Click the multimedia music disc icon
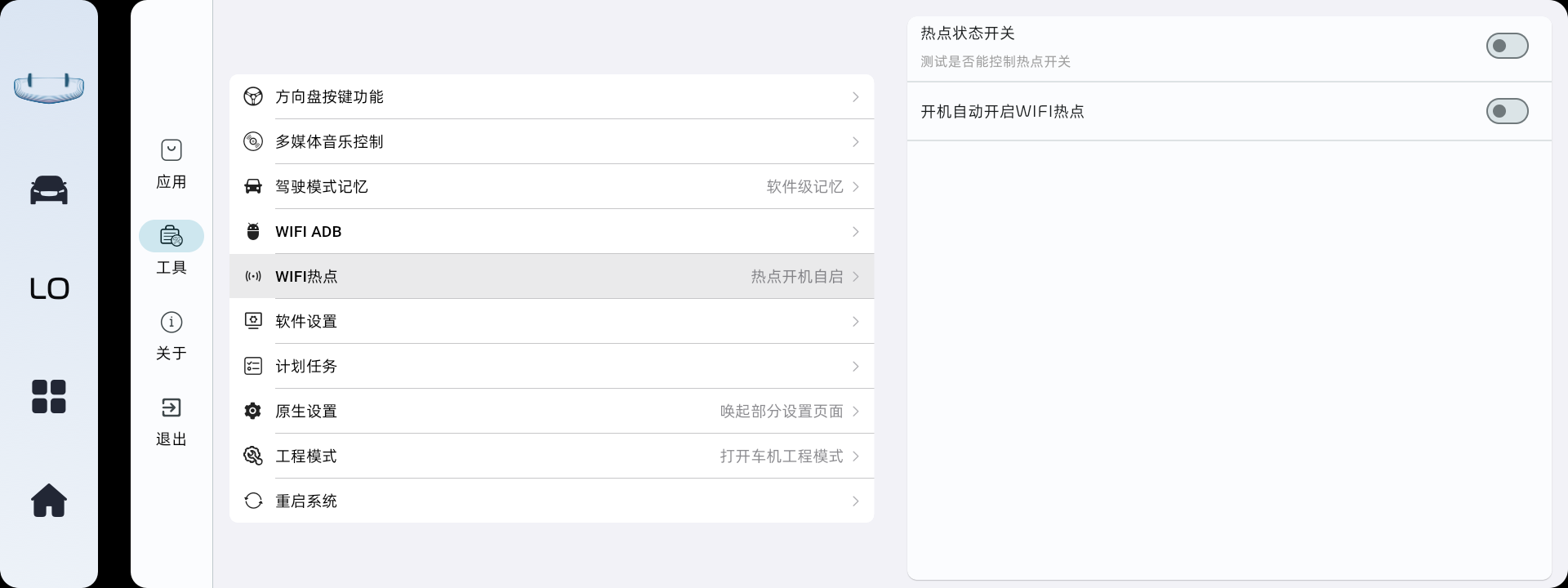 click(x=253, y=141)
